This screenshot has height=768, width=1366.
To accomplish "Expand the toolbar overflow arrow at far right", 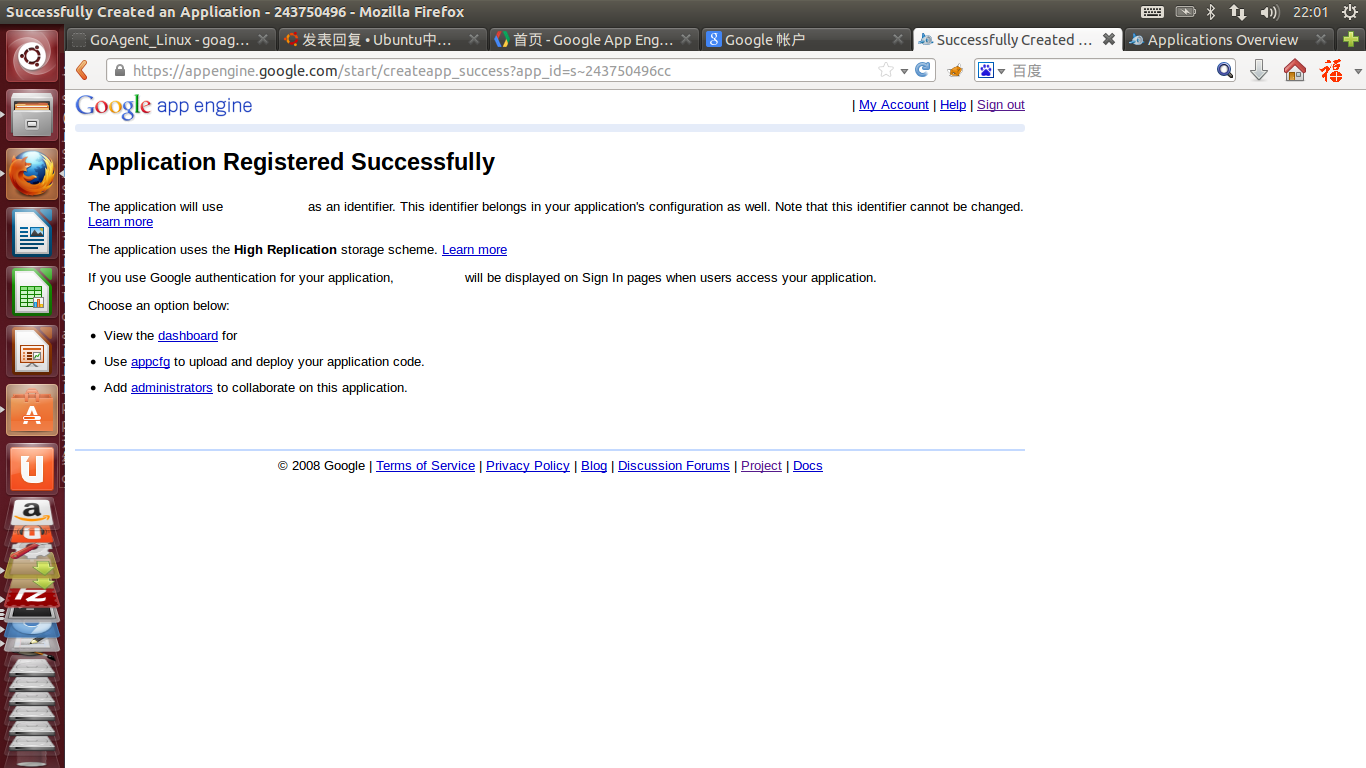I will [x=1358, y=71].
